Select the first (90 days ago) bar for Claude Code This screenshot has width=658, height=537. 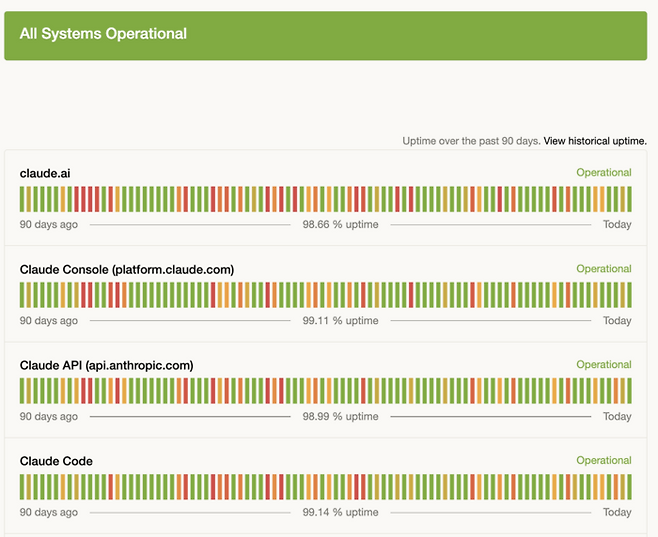pos(22,487)
